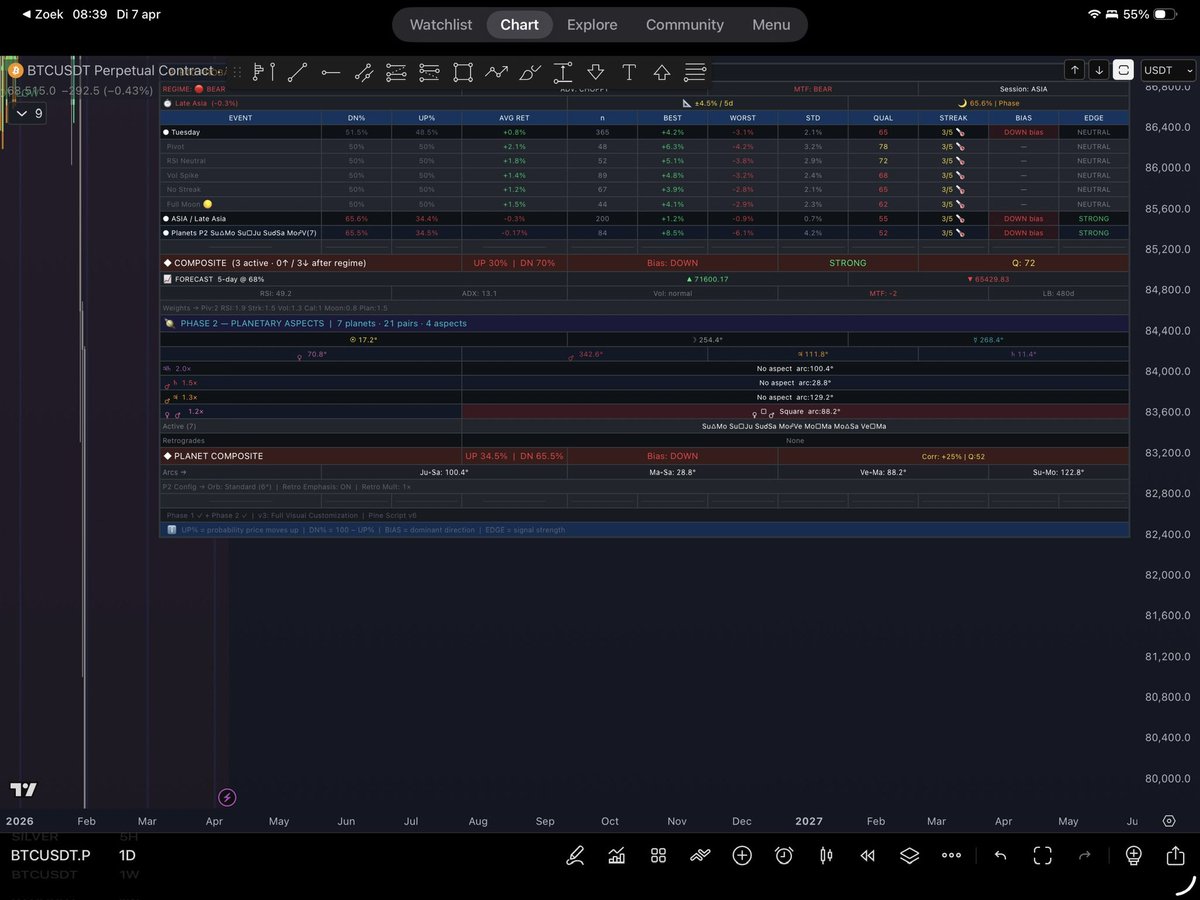Click the Full Moon event row

click(x=644, y=204)
